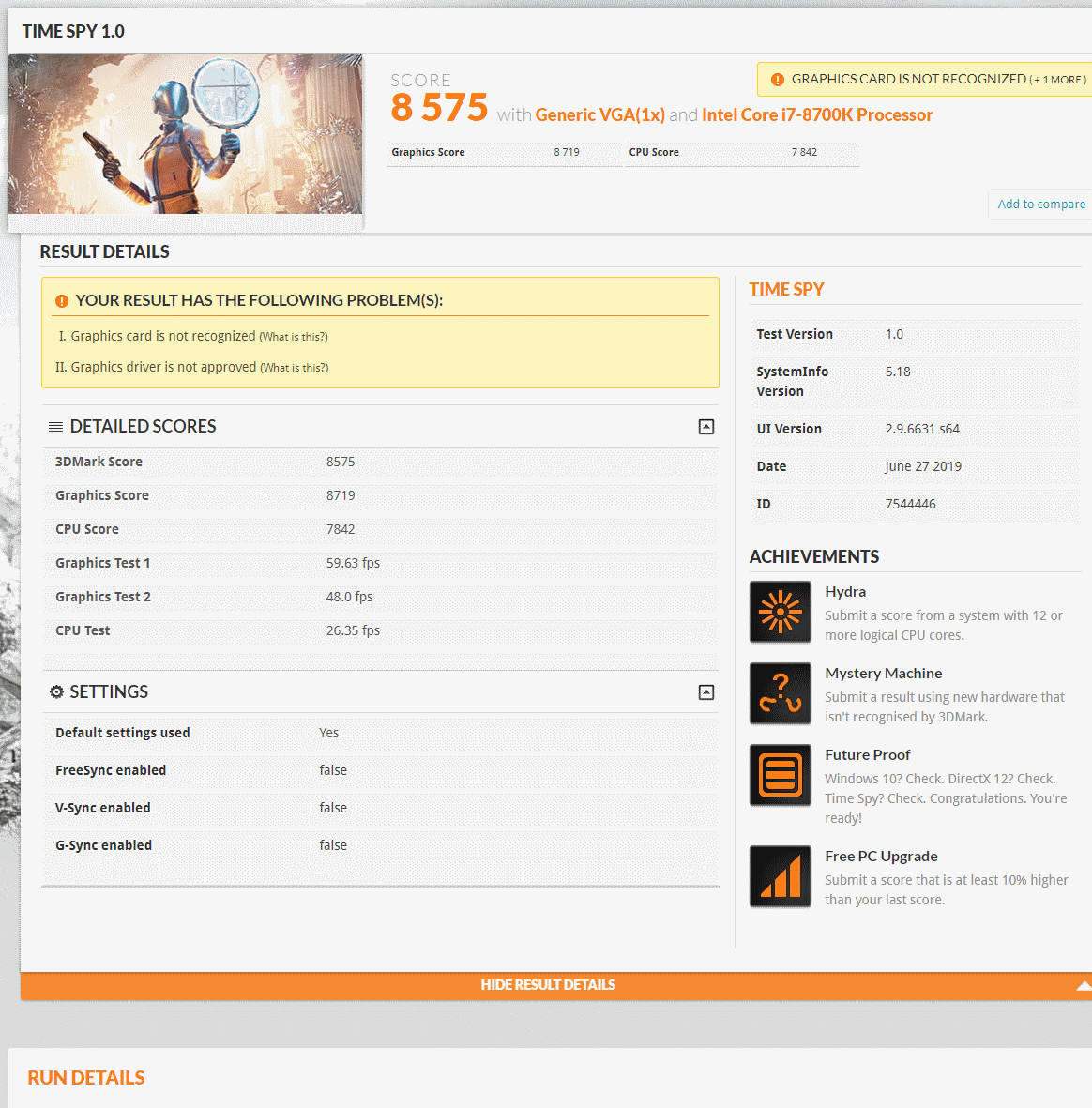Screen dimensions: 1092x1108
Task: Collapse the Detailed Scores section
Action: (x=706, y=427)
